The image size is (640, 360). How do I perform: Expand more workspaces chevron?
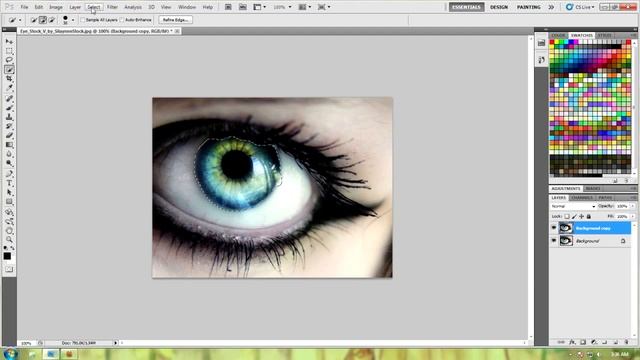coord(551,7)
